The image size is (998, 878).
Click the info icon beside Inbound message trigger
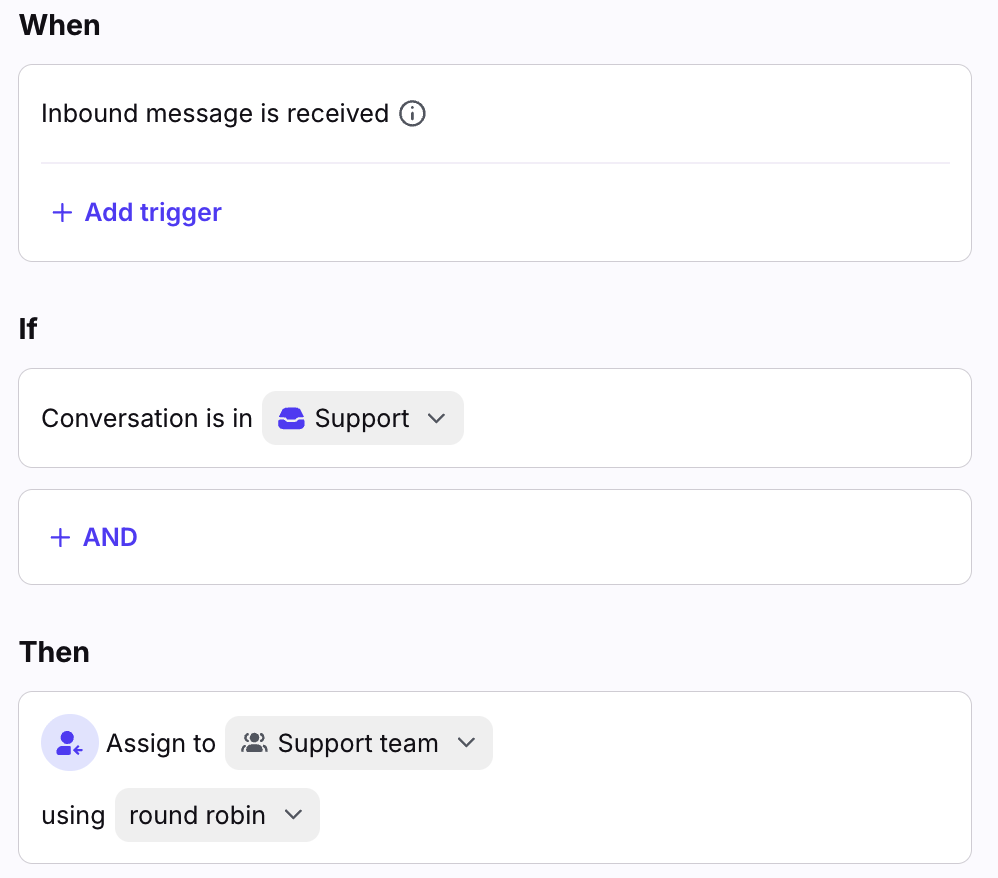(412, 114)
